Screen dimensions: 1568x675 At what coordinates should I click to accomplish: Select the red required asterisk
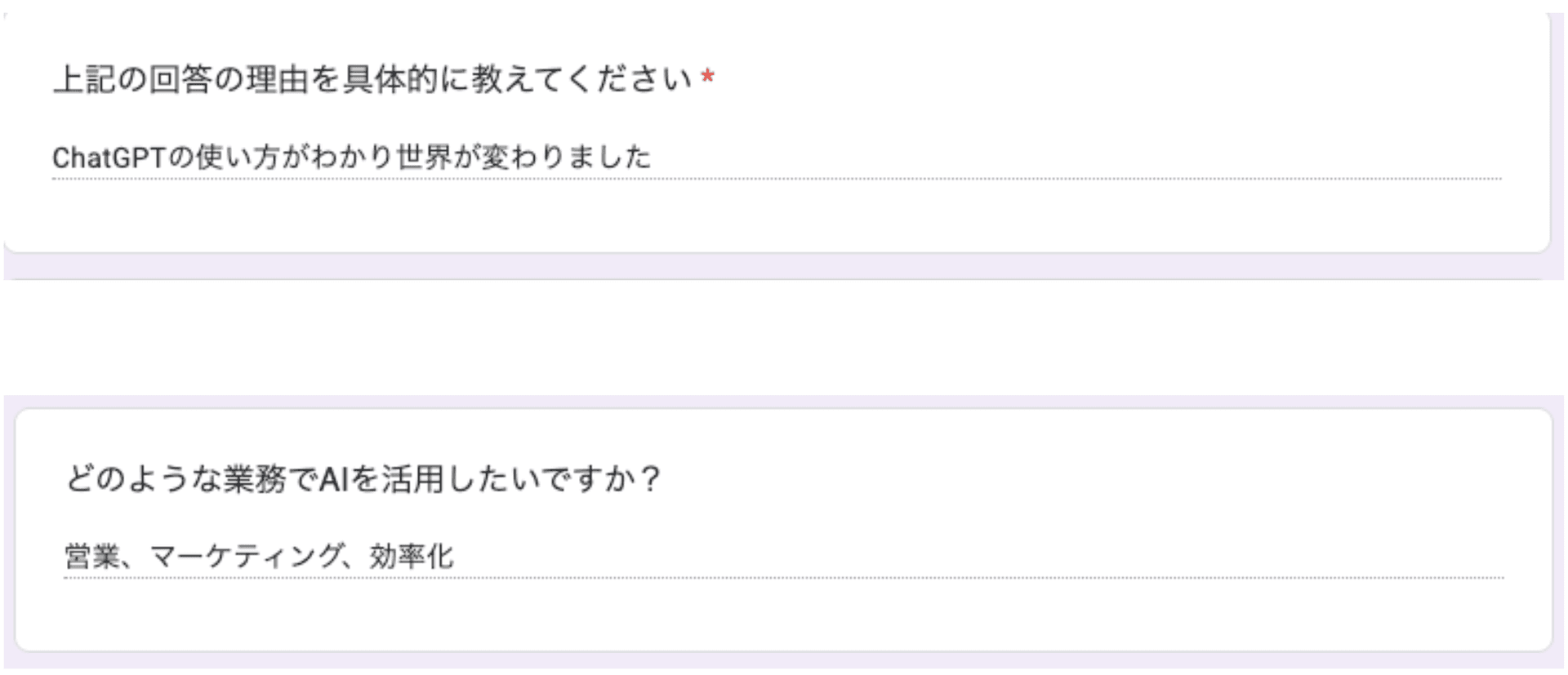pyautogui.click(x=708, y=76)
